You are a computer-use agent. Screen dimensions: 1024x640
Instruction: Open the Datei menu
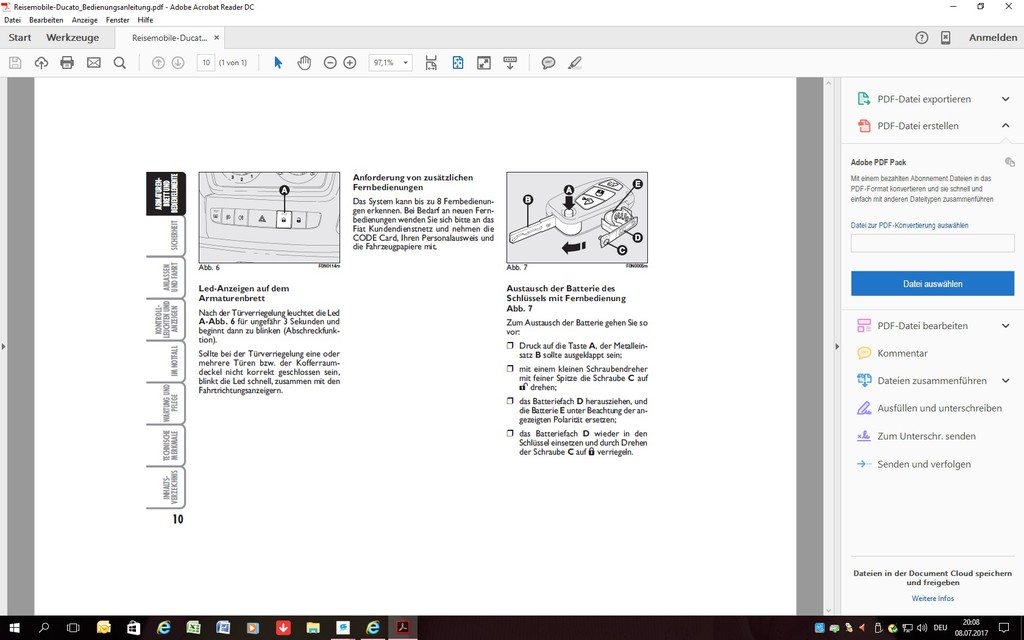(x=12, y=20)
